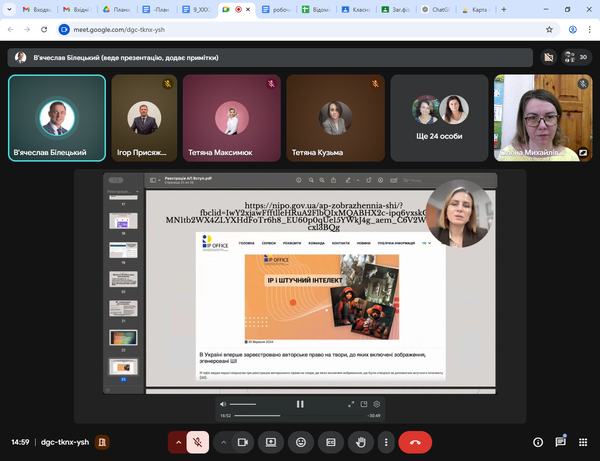Select В'ячеслав Білецький participant tile
The image size is (600, 461).
point(56,118)
